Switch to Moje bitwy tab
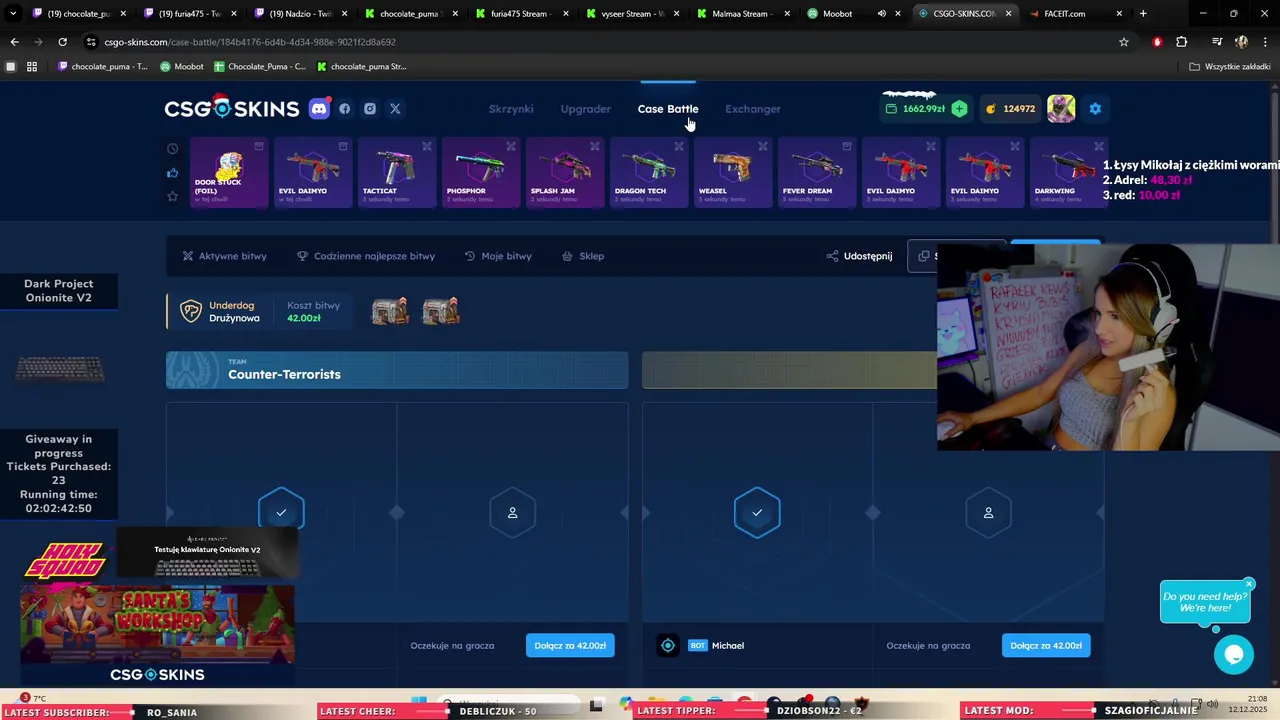 click(498, 256)
